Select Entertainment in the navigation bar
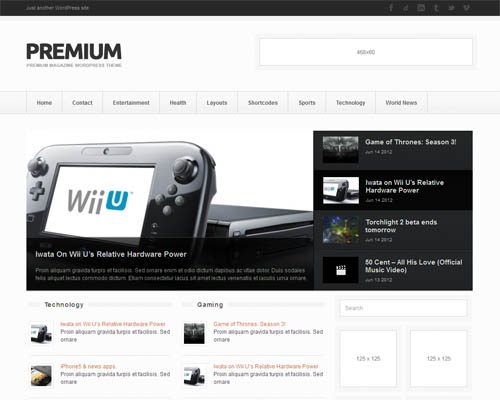 click(131, 103)
